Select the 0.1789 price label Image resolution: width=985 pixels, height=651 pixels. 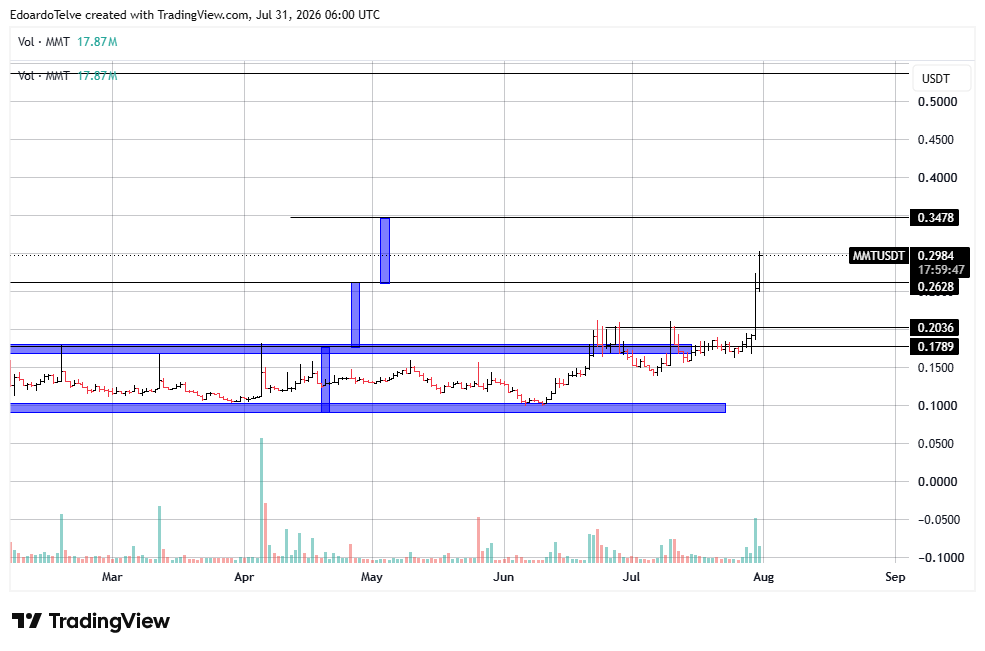[x=935, y=347]
